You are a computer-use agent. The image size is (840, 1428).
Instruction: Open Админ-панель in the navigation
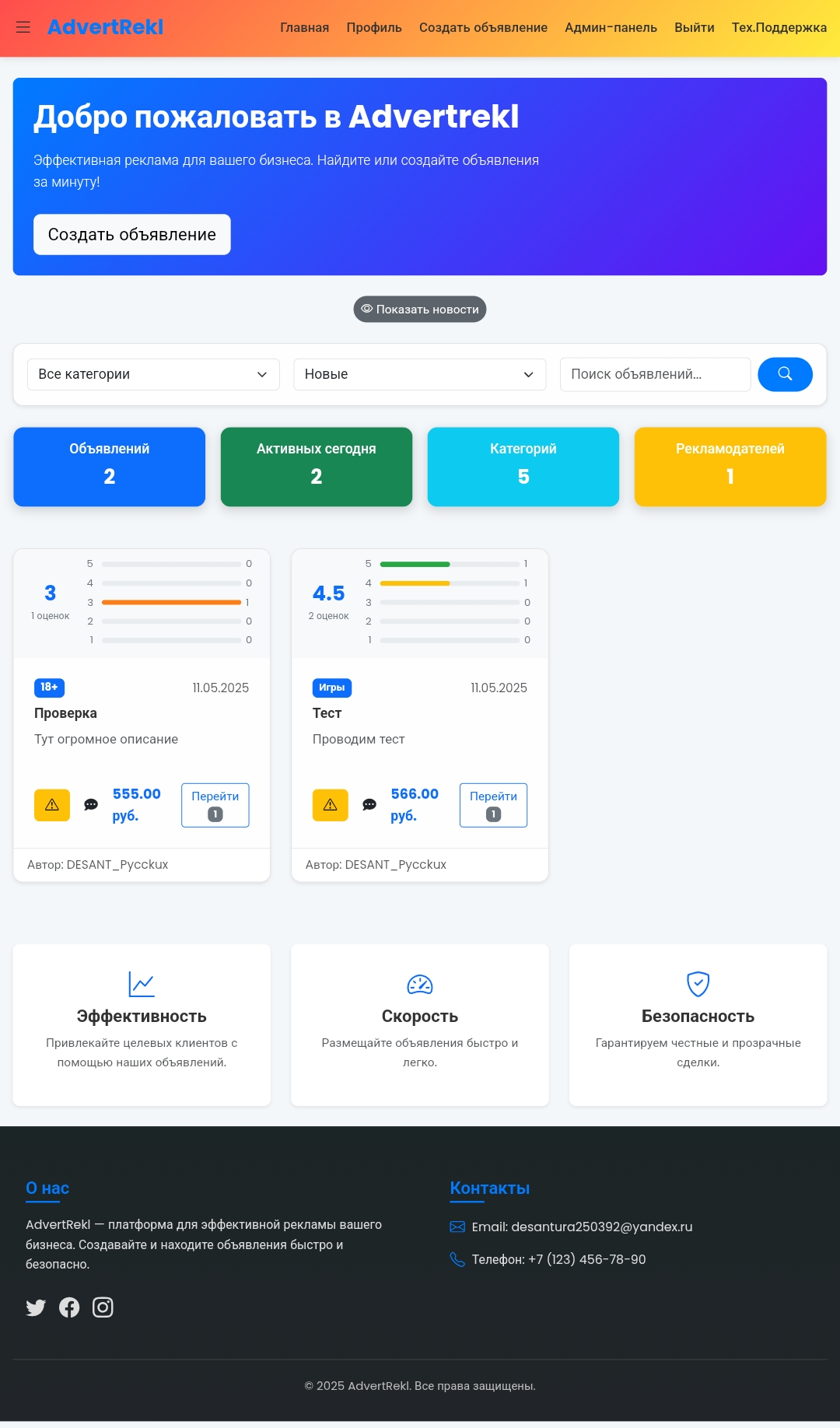[x=611, y=28]
